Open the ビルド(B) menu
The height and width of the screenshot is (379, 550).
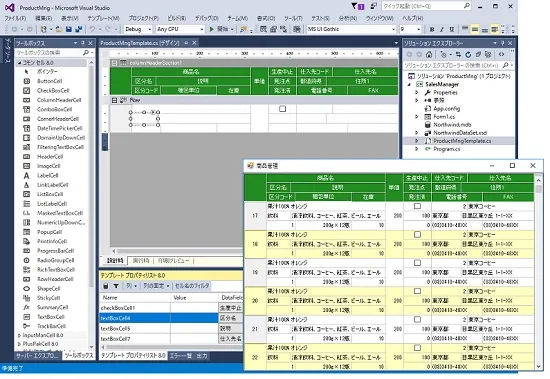pos(176,18)
